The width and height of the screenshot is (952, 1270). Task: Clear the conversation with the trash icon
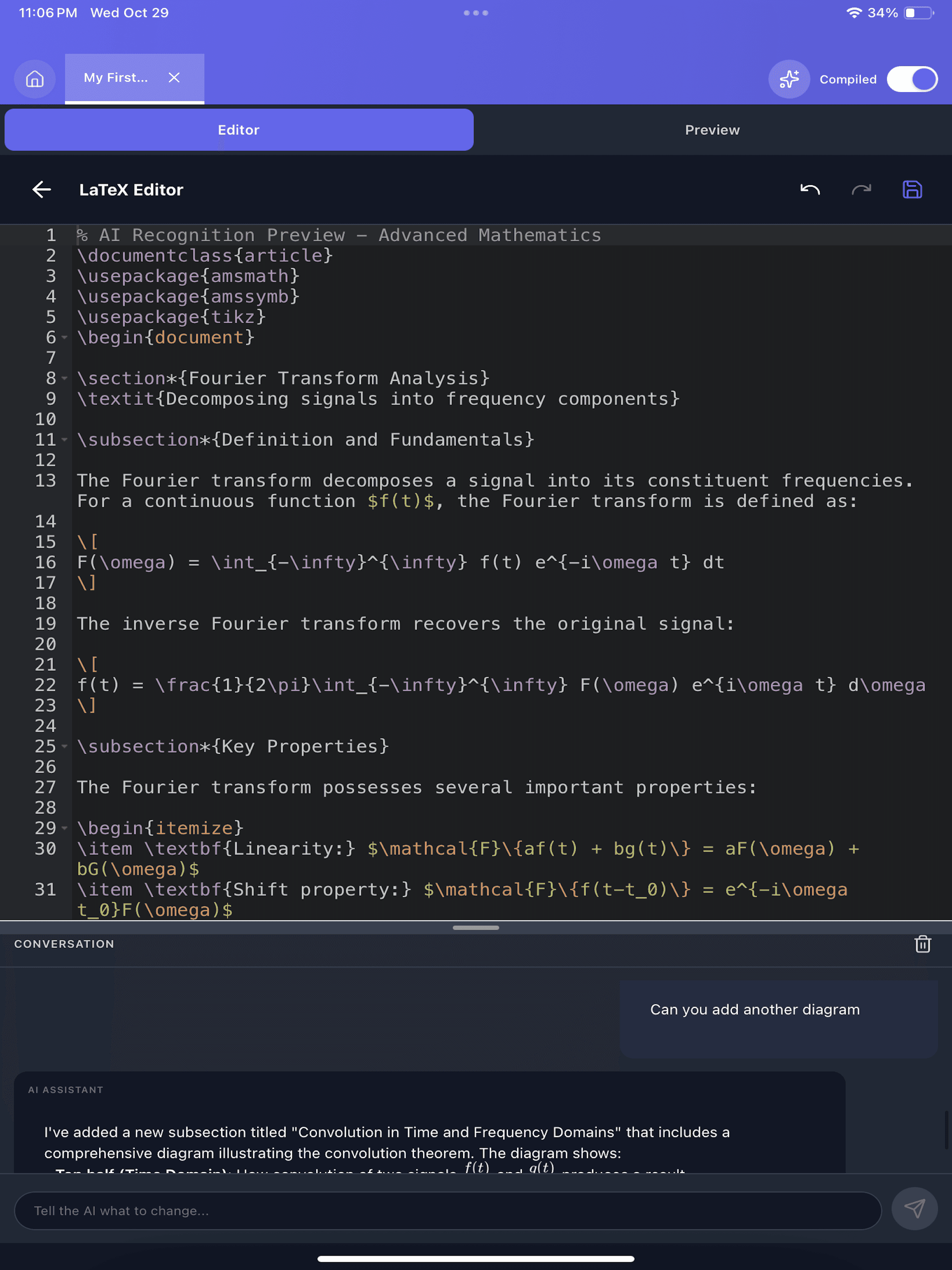[x=922, y=945]
